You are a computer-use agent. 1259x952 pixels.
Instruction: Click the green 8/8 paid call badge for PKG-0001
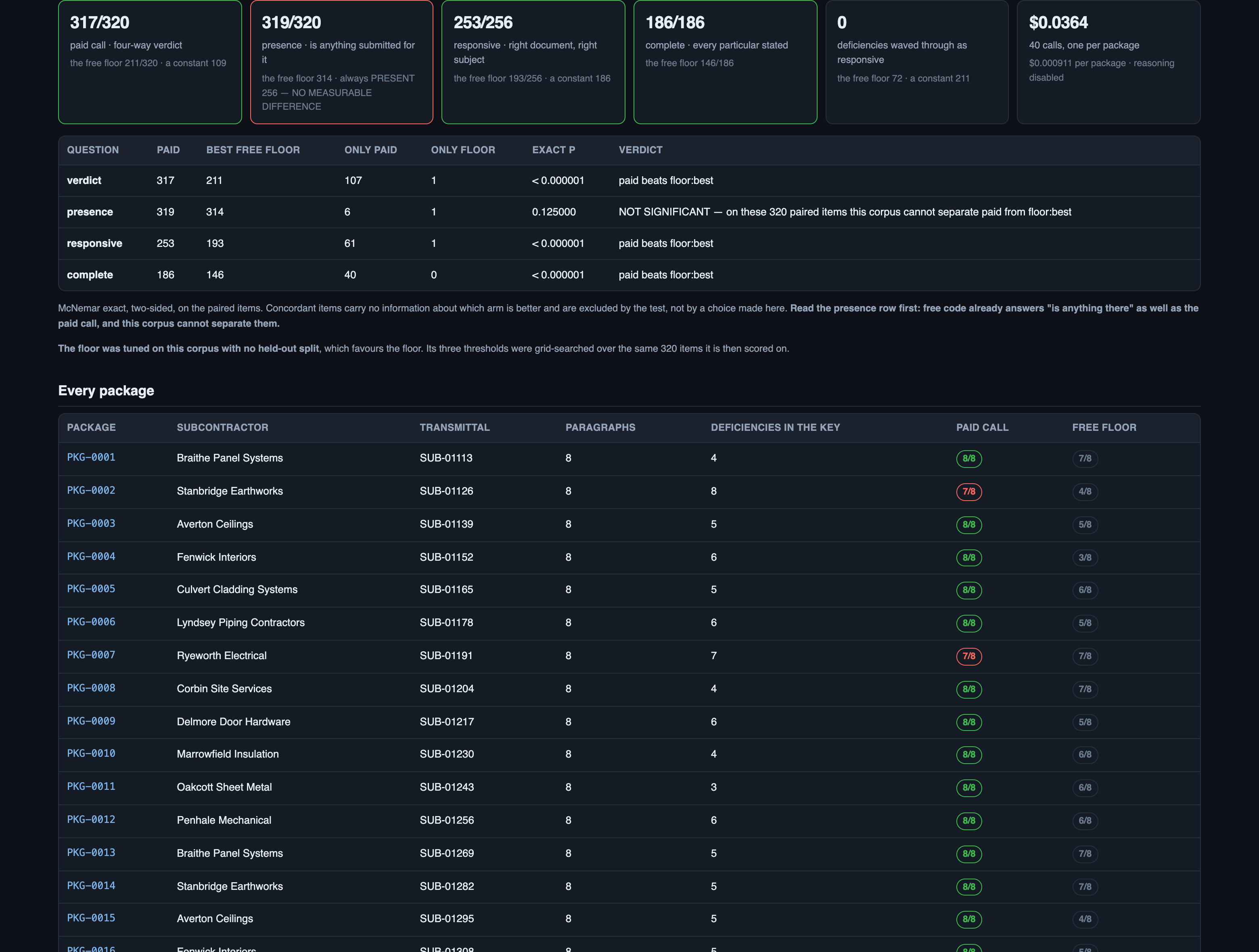969,458
